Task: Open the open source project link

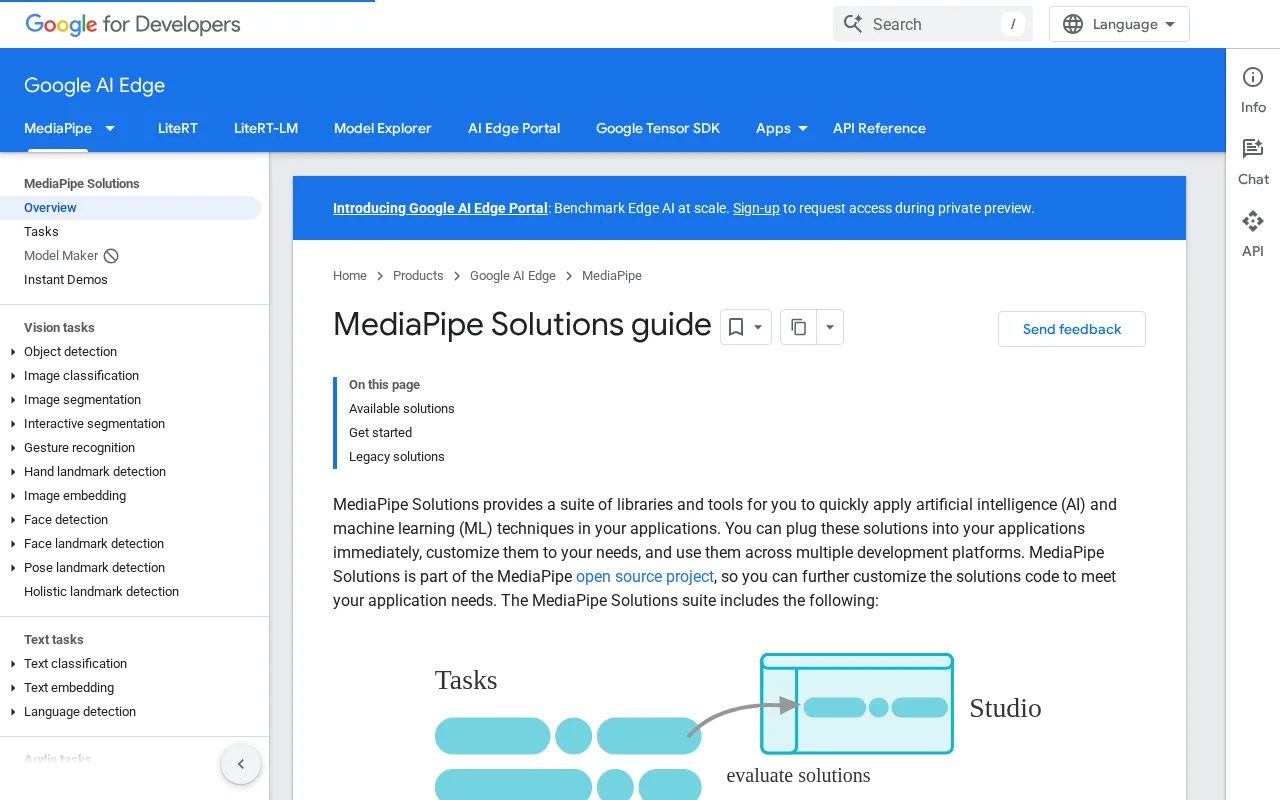Action: [x=645, y=576]
